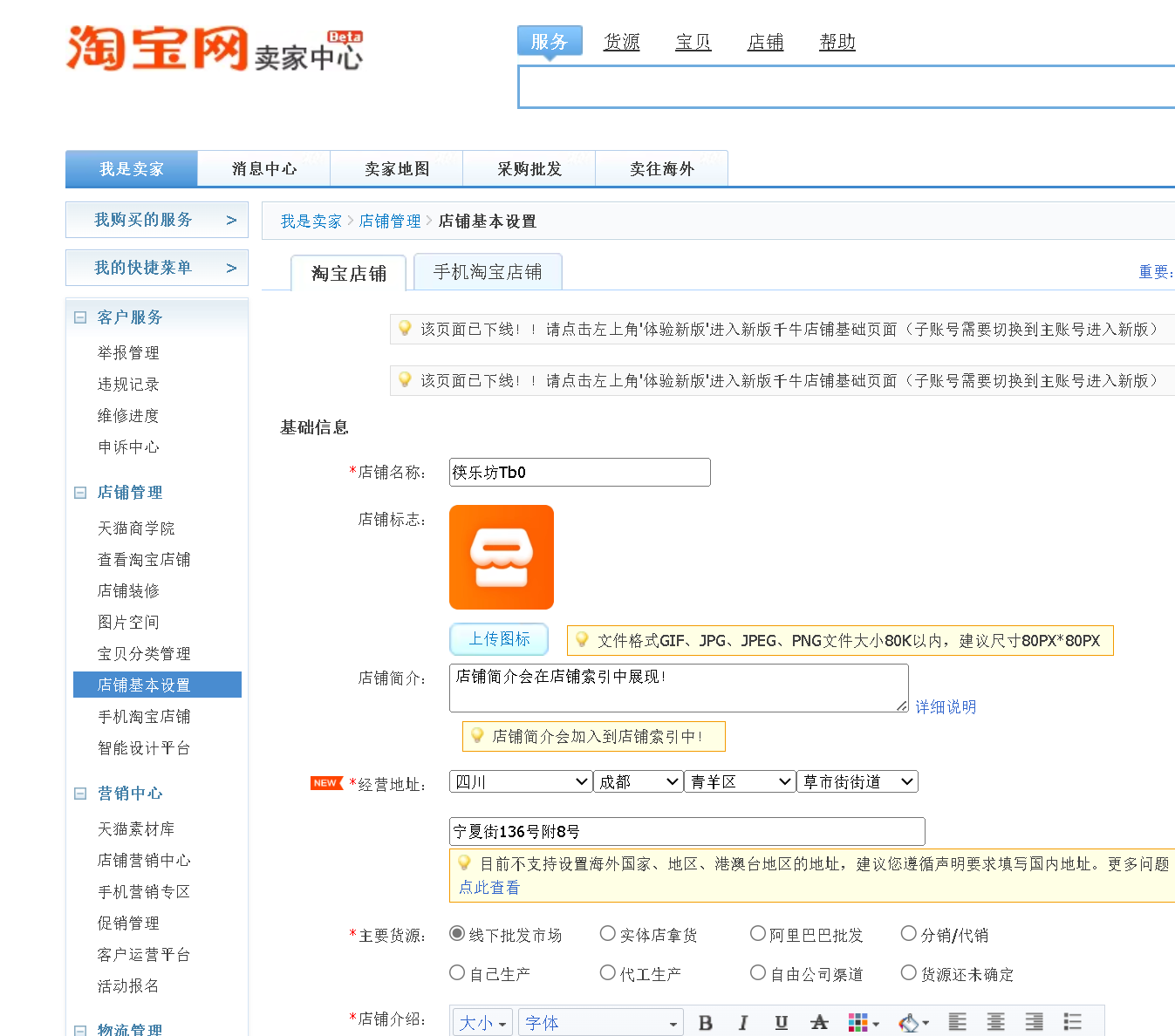1175x1036 pixels.
Task: Open the background fill color picker
Action: [x=913, y=1023]
